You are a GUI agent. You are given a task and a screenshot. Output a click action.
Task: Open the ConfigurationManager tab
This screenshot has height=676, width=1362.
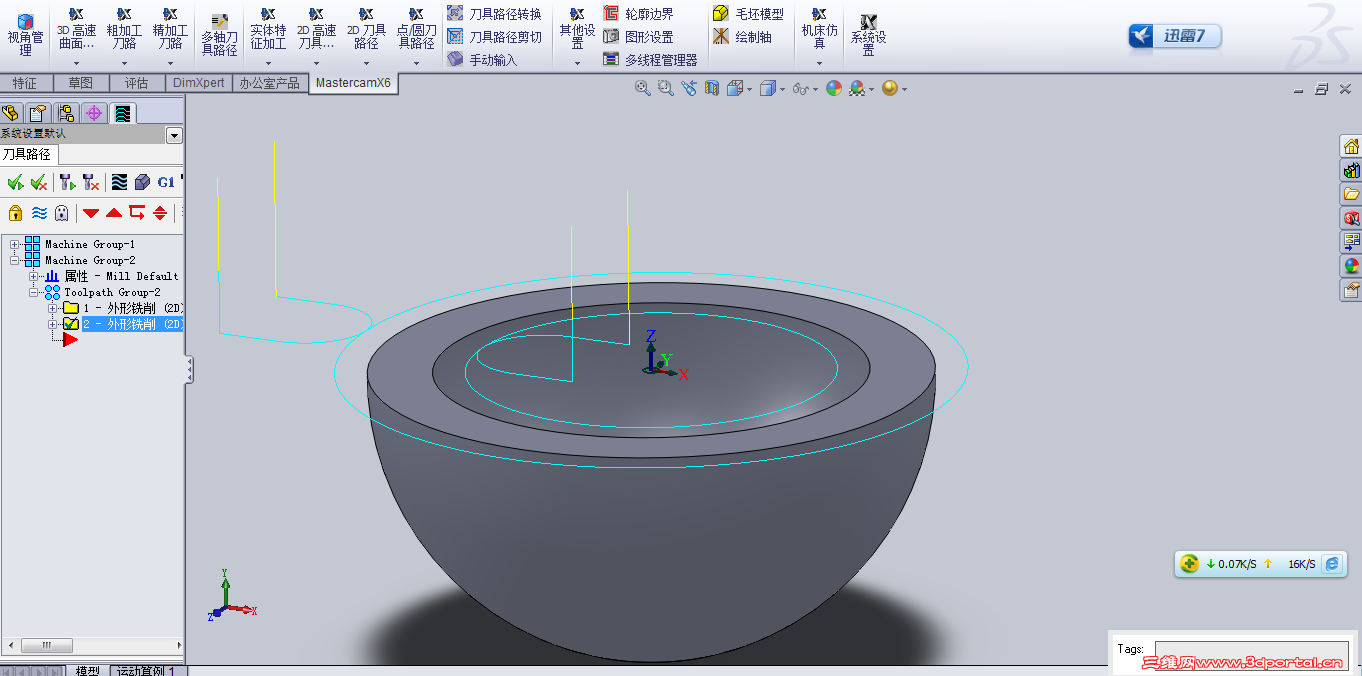click(x=66, y=113)
